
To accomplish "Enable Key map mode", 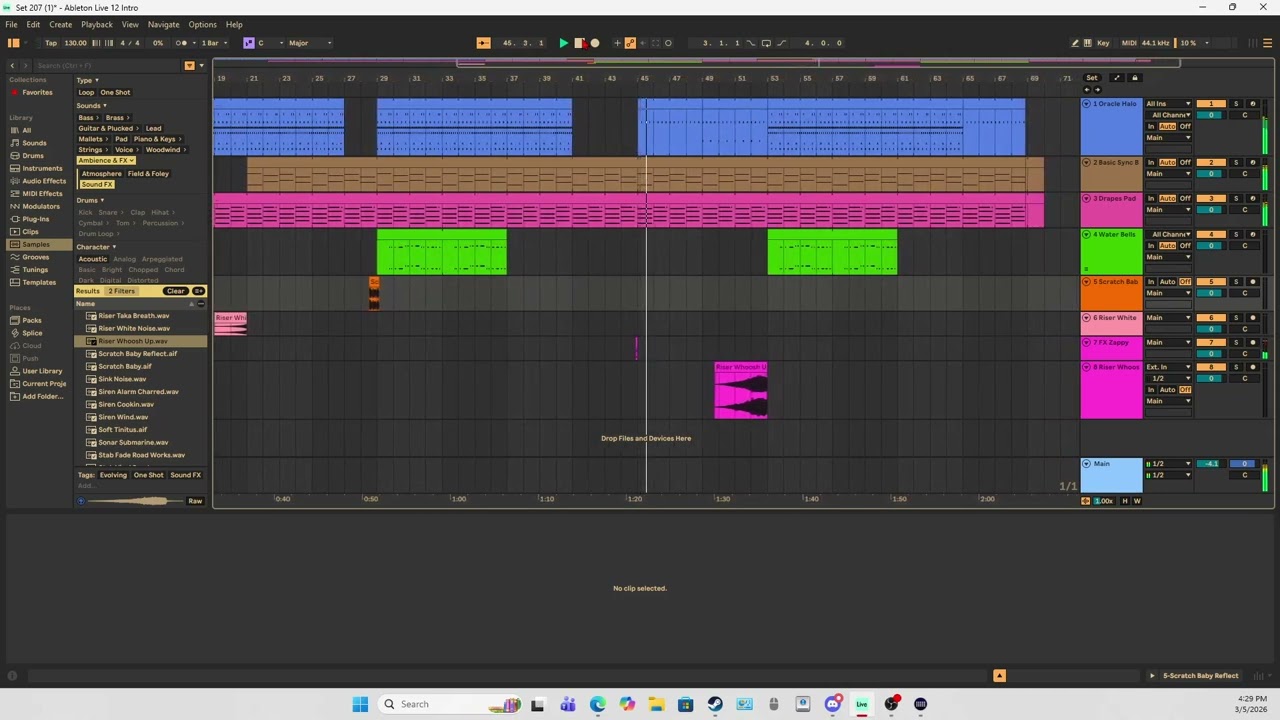I will coord(1103,43).
